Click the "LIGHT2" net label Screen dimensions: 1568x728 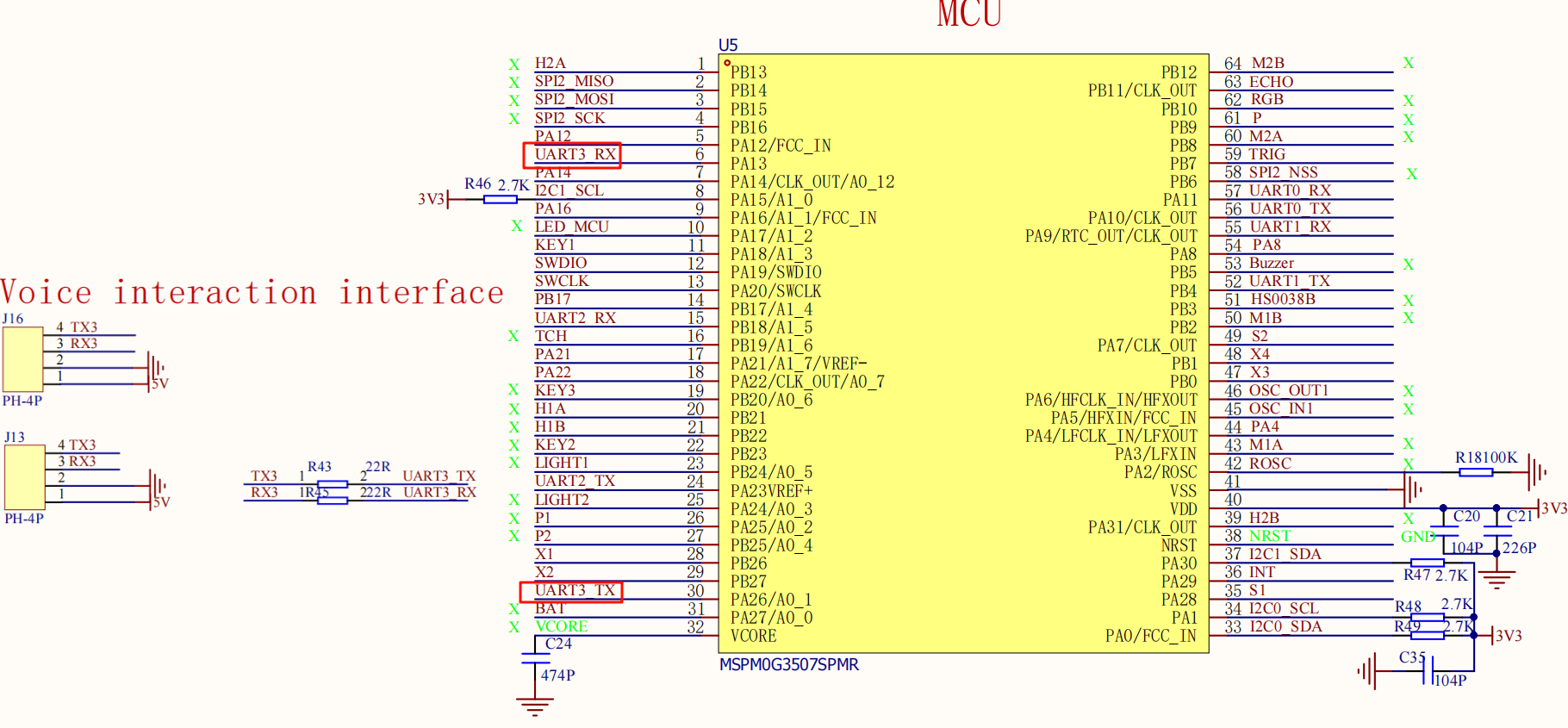(x=562, y=499)
